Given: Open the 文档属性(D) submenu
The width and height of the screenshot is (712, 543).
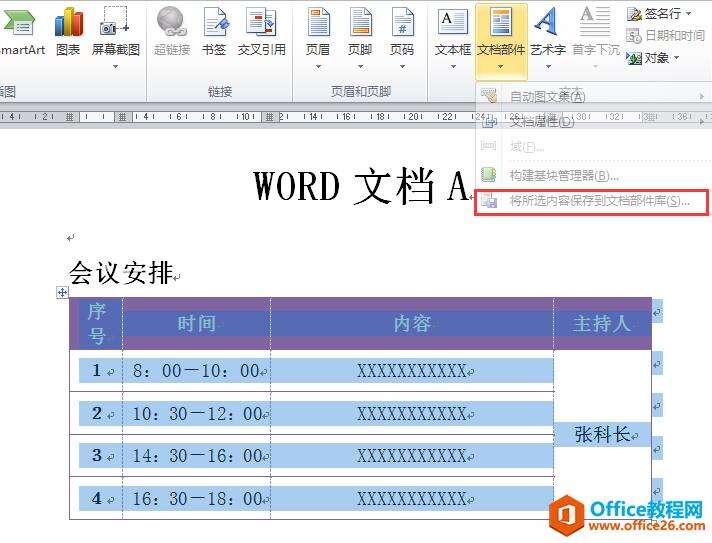Looking at the screenshot, I should pyautogui.click(x=593, y=121).
